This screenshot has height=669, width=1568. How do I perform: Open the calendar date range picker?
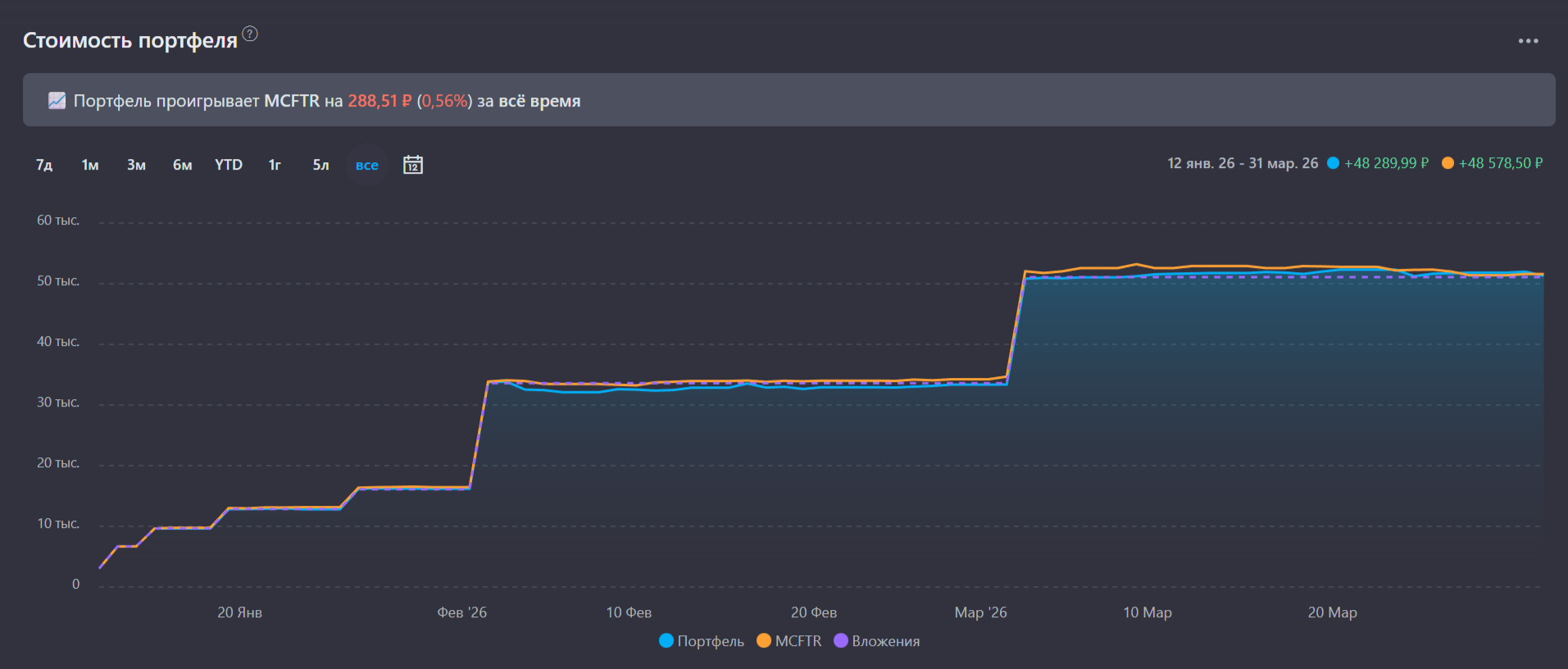(413, 165)
